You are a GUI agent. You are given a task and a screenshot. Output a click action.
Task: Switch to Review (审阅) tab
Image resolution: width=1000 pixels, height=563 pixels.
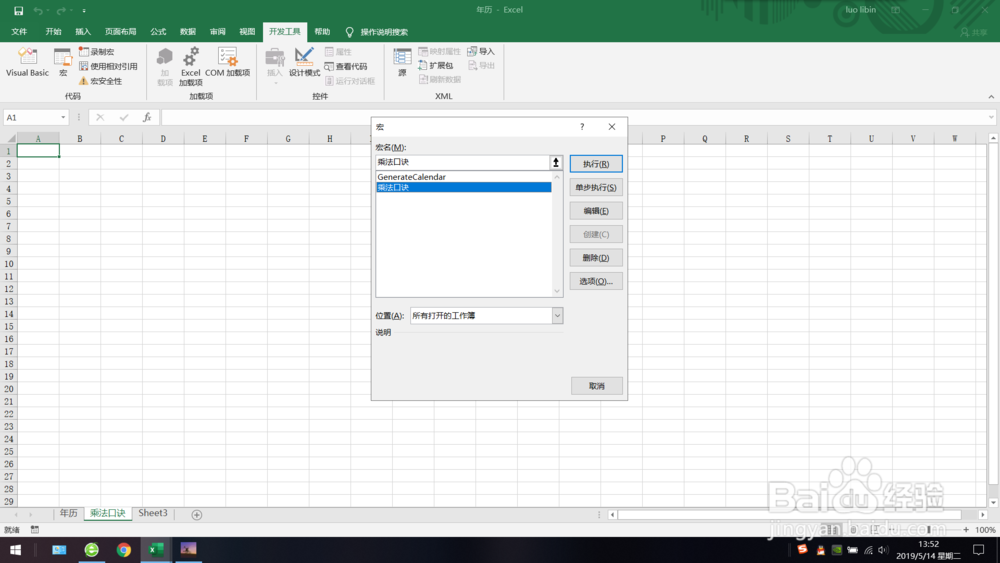point(217,32)
